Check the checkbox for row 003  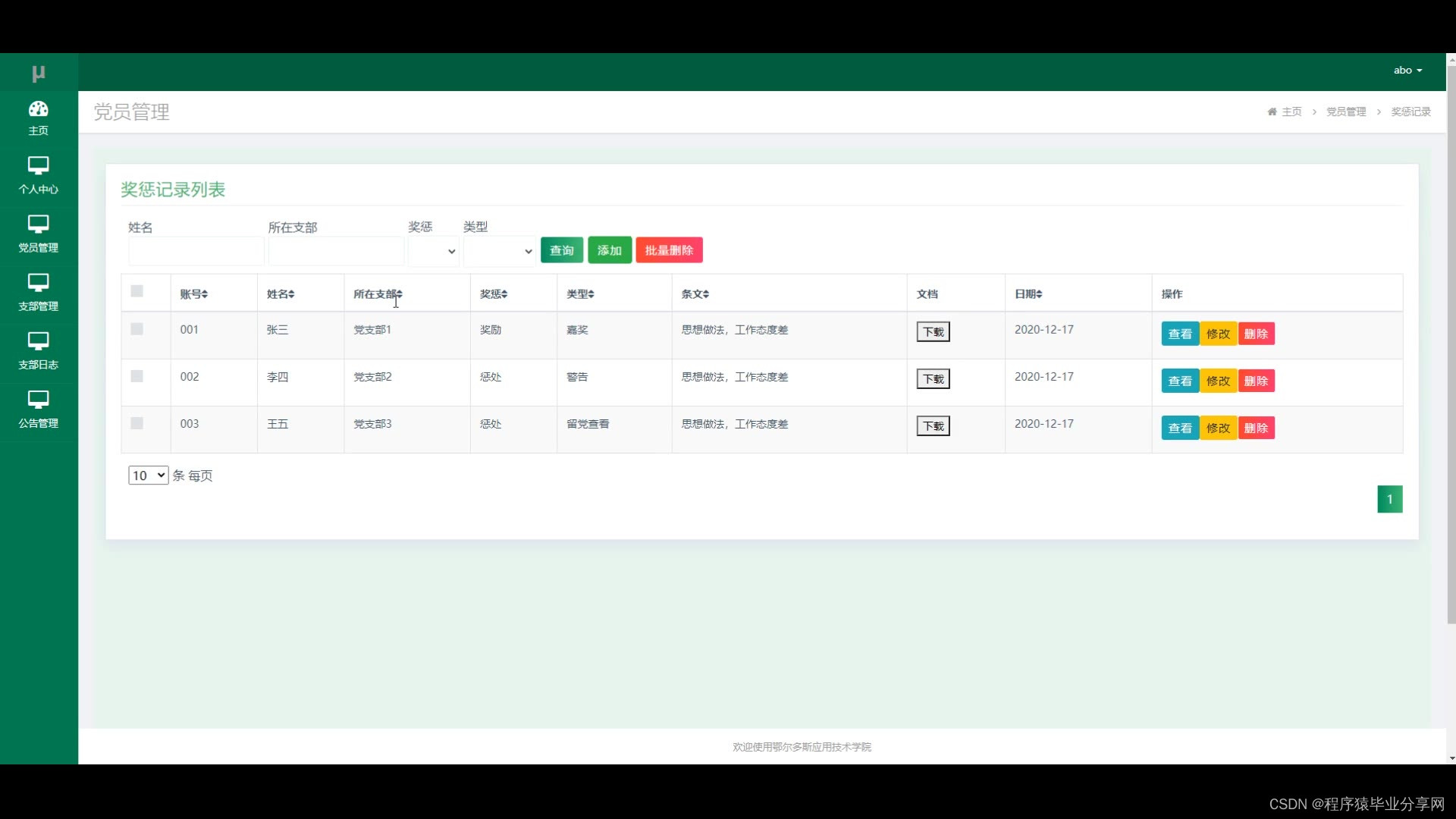137,423
